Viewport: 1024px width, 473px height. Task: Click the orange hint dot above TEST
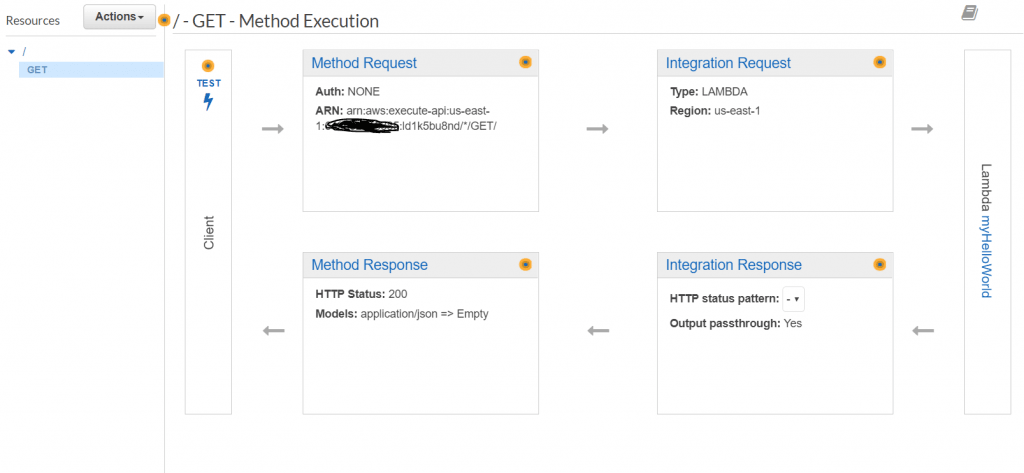click(208, 66)
